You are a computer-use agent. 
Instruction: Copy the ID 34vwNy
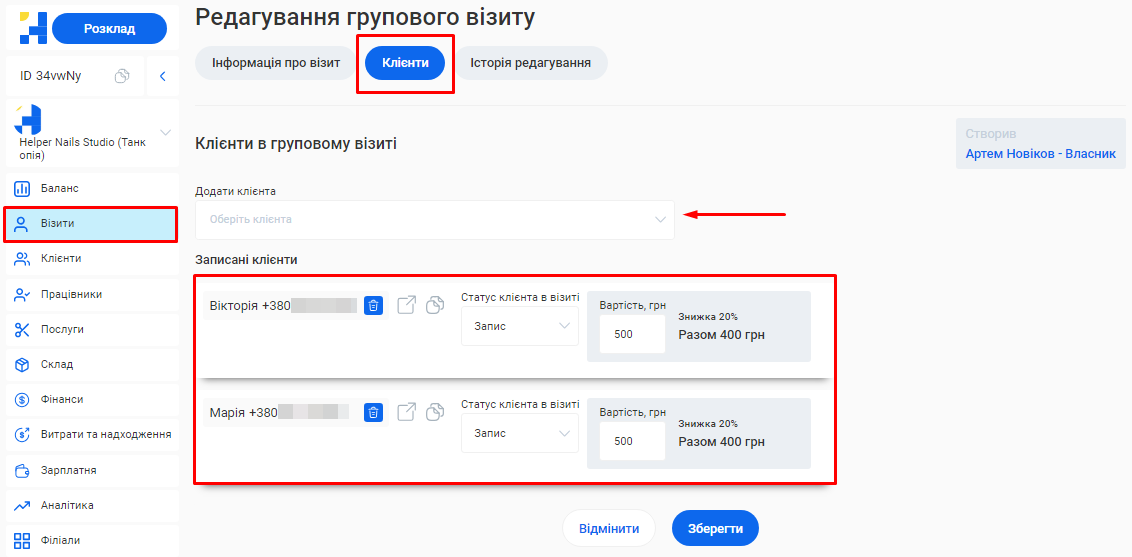point(122,76)
